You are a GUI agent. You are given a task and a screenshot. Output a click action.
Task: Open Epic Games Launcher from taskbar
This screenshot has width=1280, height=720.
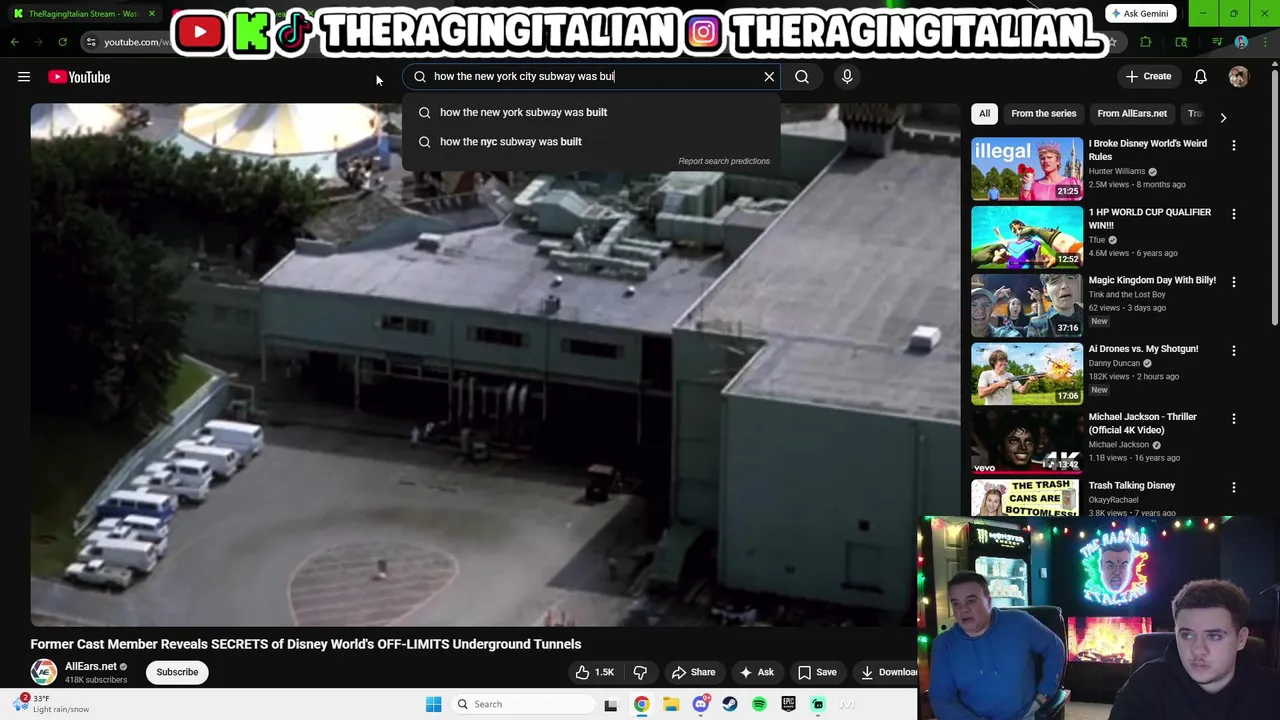pyautogui.click(x=788, y=705)
